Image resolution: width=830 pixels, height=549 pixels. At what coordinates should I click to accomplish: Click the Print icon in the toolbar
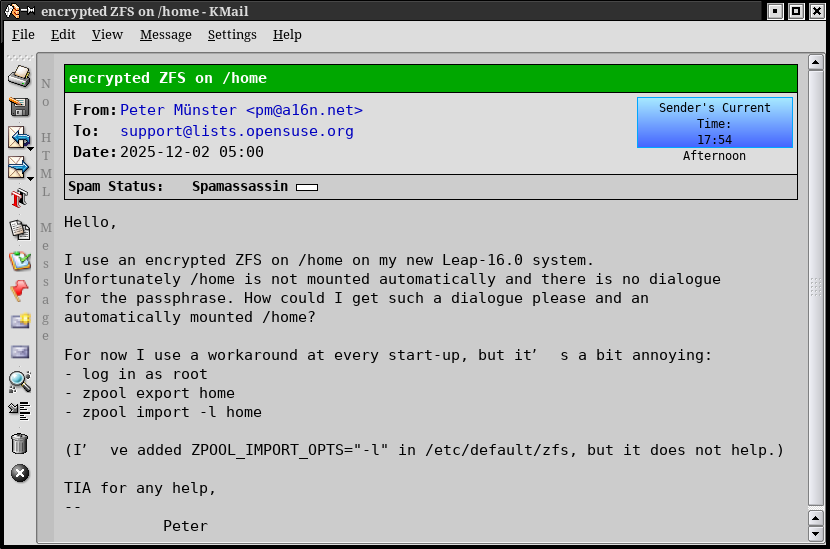[20, 76]
